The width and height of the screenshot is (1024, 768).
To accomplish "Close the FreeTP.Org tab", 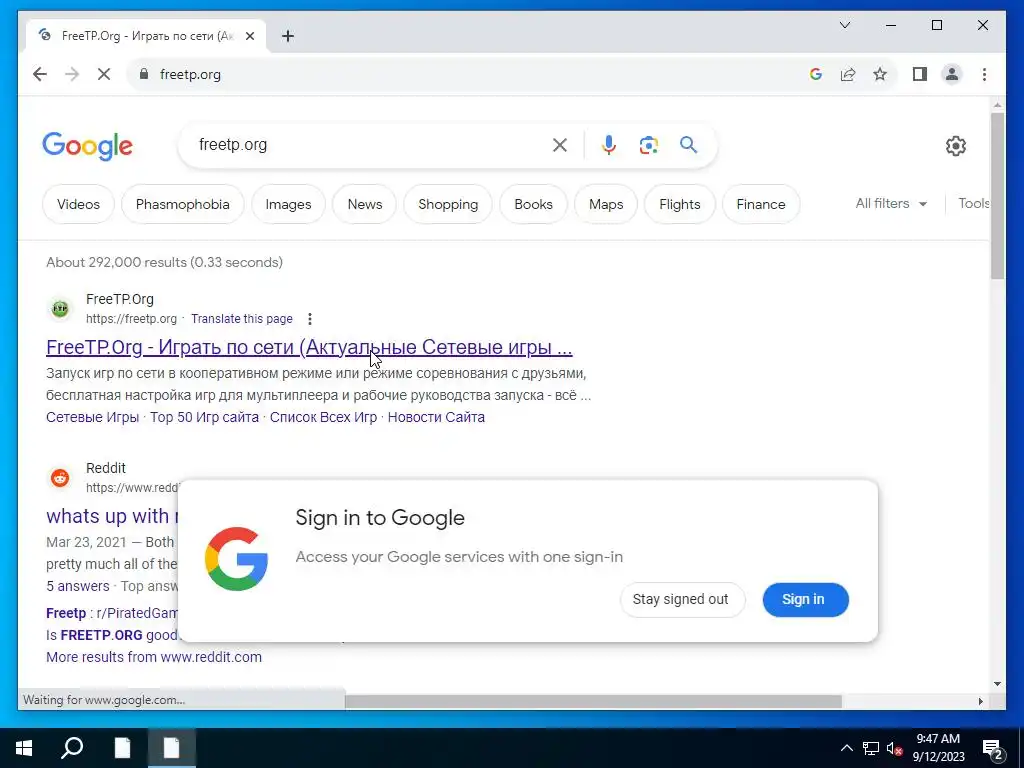I will tap(249, 36).
